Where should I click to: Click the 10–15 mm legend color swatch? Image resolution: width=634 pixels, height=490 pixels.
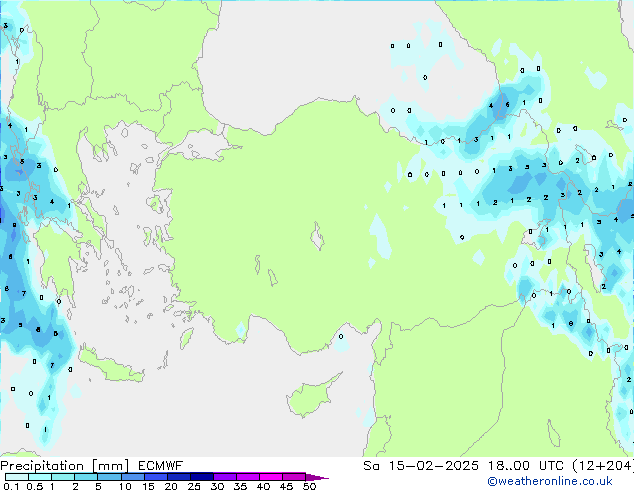tap(133, 477)
